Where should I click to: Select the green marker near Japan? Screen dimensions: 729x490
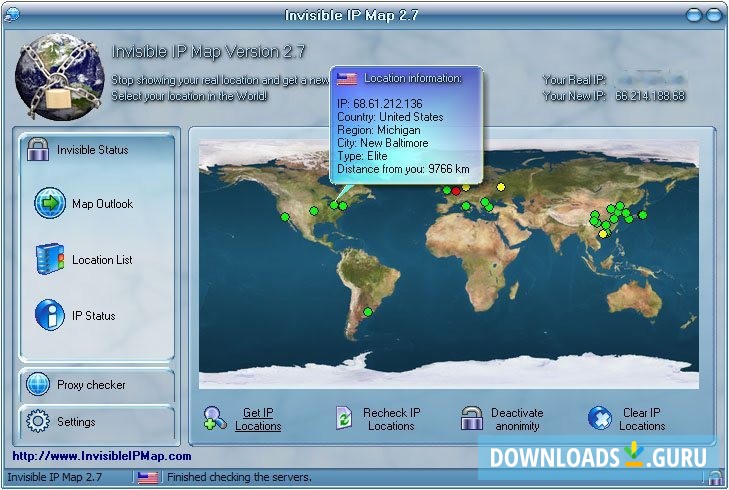point(643,215)
